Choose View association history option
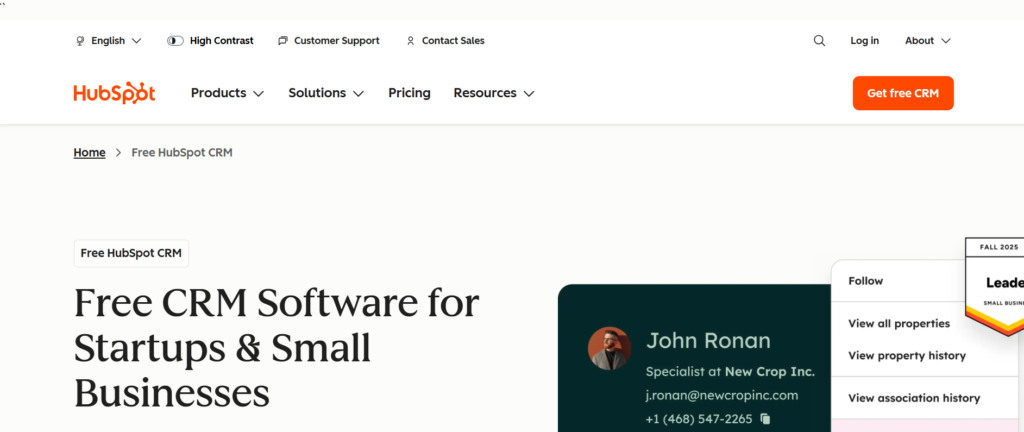The height and width of the screenshot is (432, 1024). tap(913, 398)
